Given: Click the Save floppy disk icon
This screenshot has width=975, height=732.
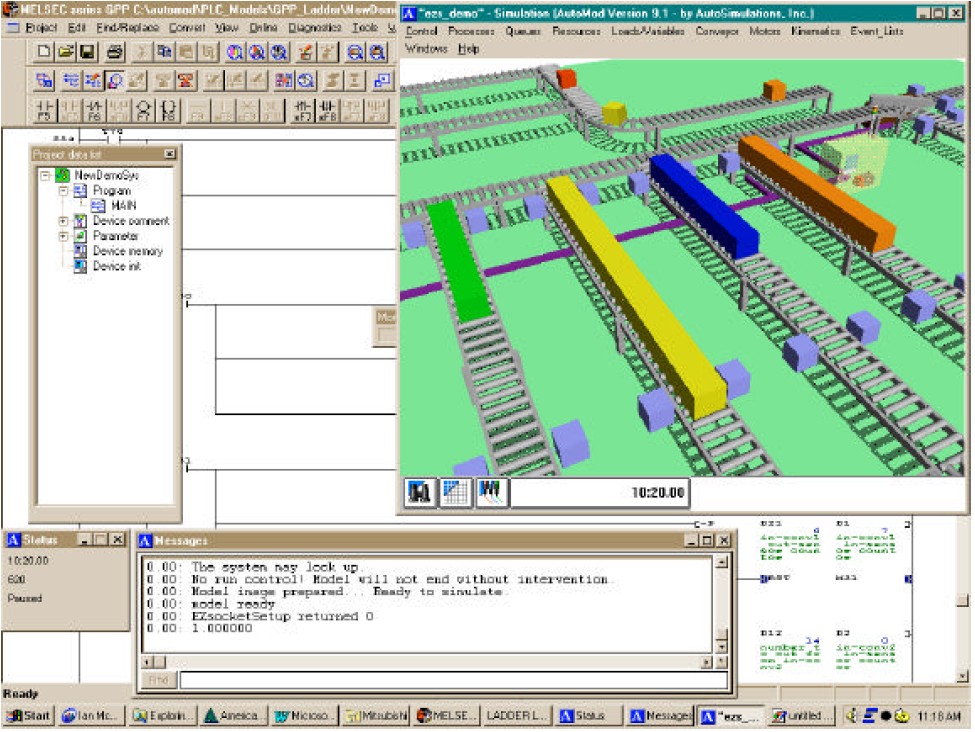Looking at the screenshot, I should point(86,51).
